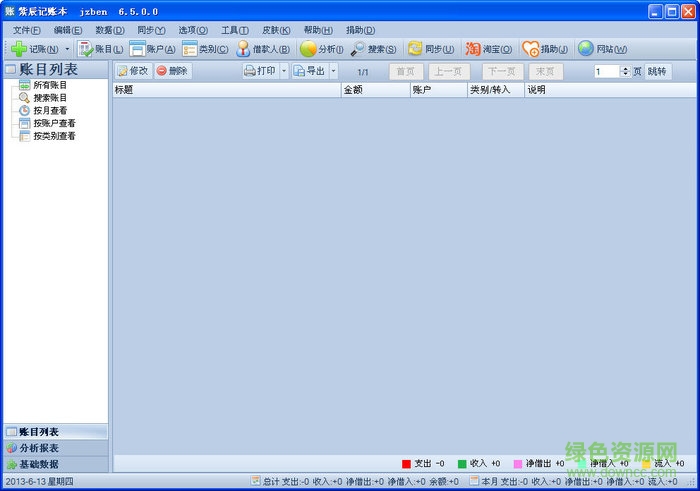Click the 淘宝 toolbar icon
700x491 pixels.
[473, 49]
